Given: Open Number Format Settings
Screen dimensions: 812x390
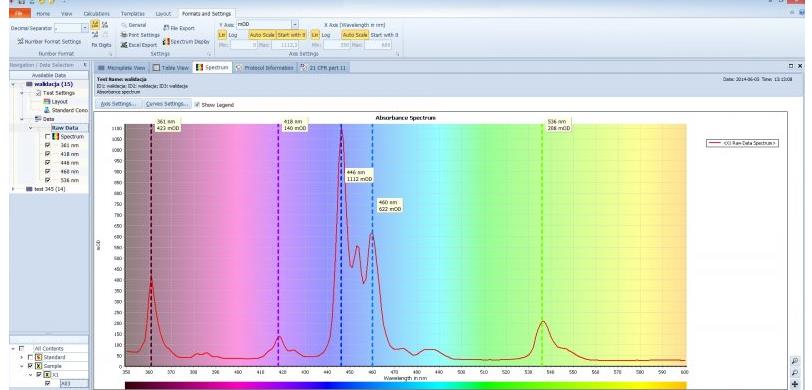Looking at the screenshot, I should click(x=49, y=41).
